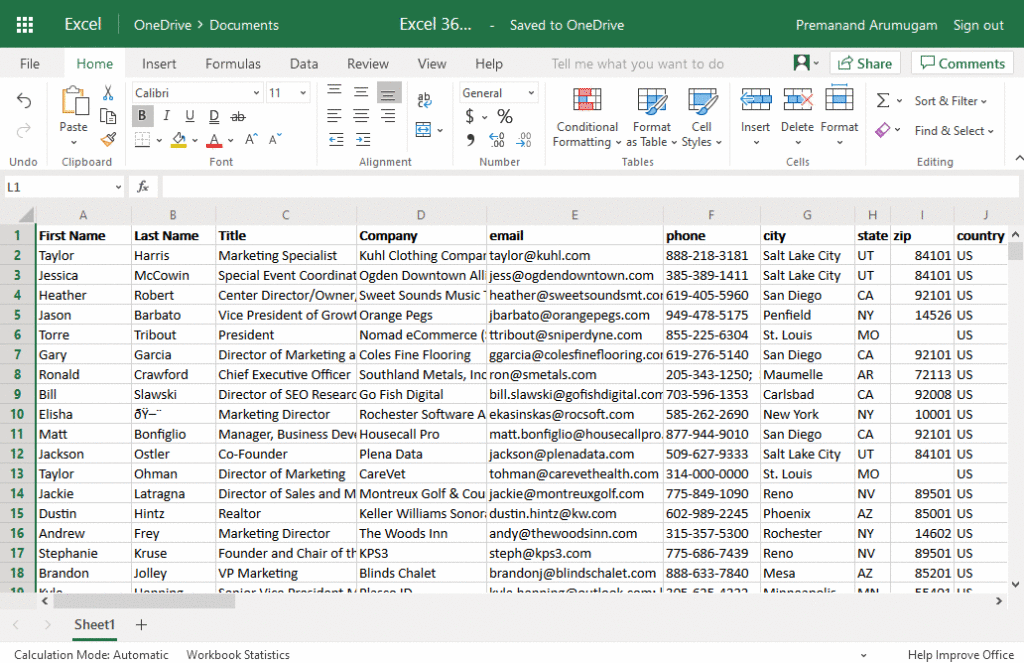Open the app launcher waffle icon
This screenshot has width=1024, height=663.
point(25,25)
